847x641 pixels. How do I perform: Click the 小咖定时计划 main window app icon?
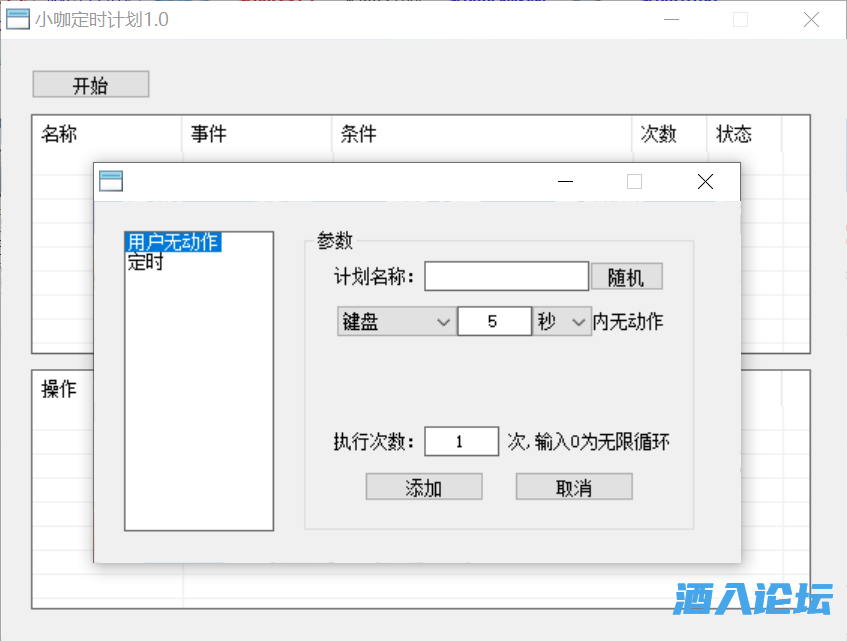coord(18,19)
